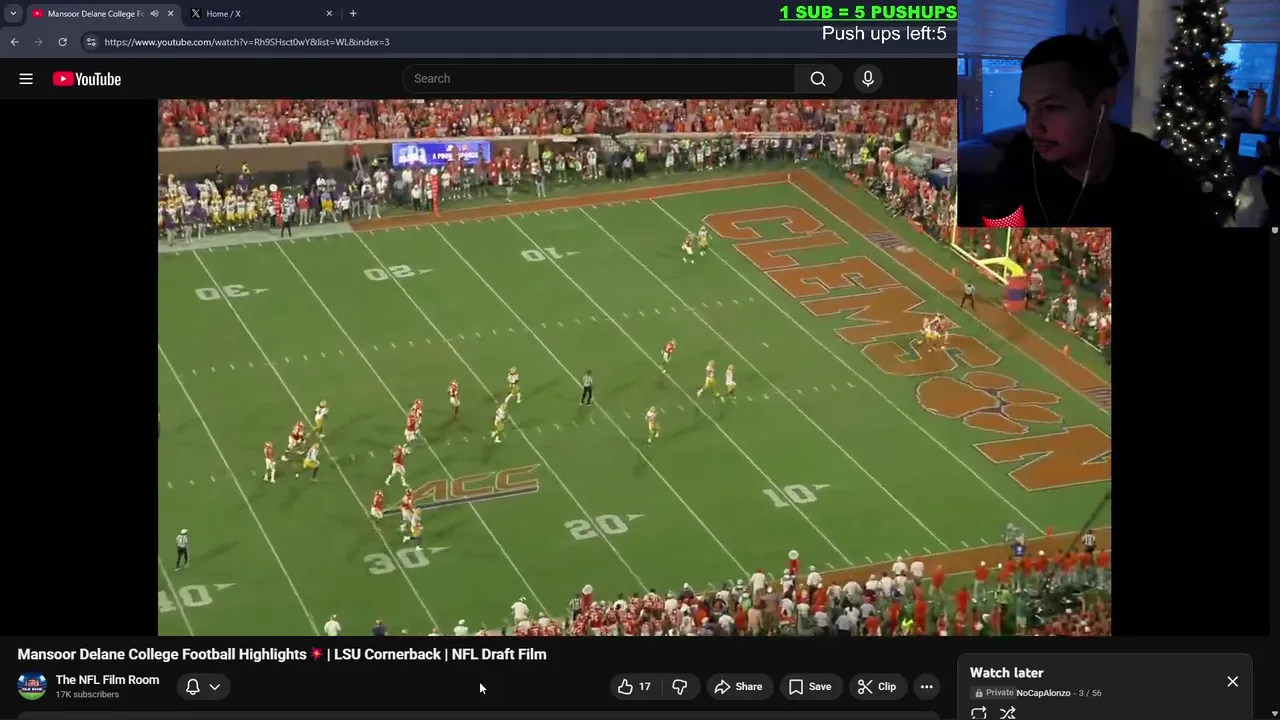Viewport: 1280px width, 720px height.
Task: Mute the YouTube tab audio icon
Action: tap(154, 14)
